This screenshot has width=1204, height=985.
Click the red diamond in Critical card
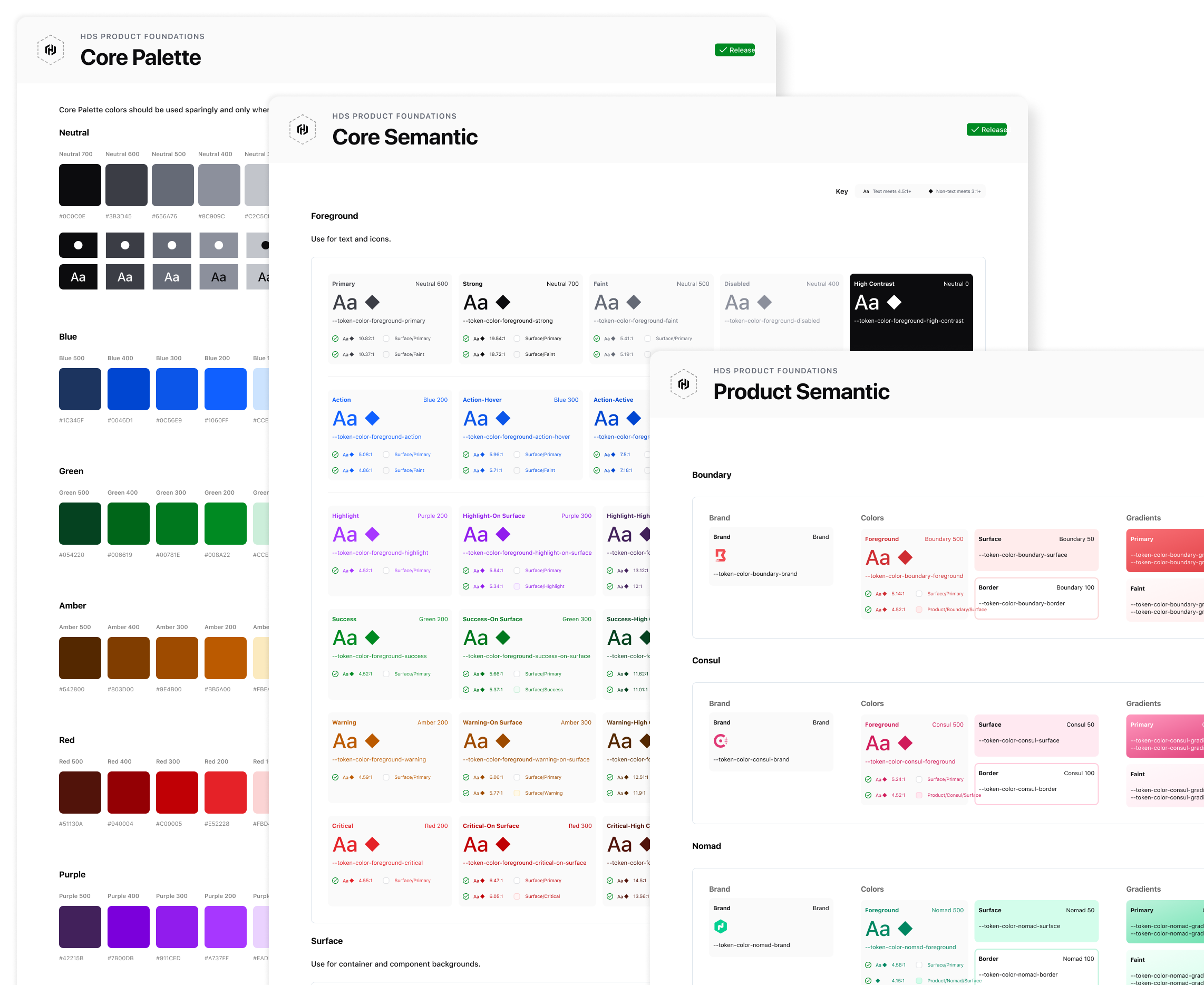click(372, 844)
